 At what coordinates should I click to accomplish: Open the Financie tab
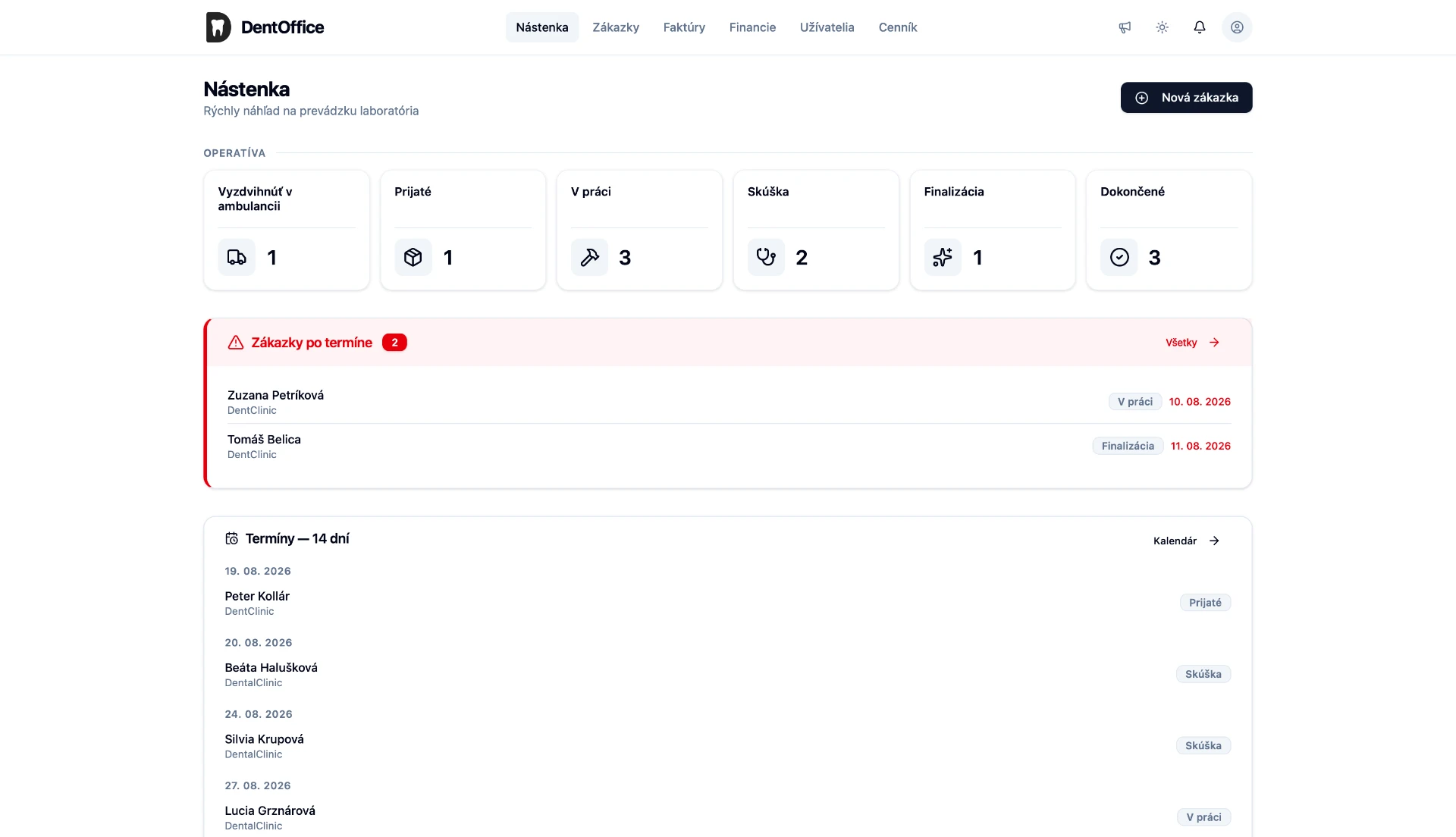[x=752, y=27]
